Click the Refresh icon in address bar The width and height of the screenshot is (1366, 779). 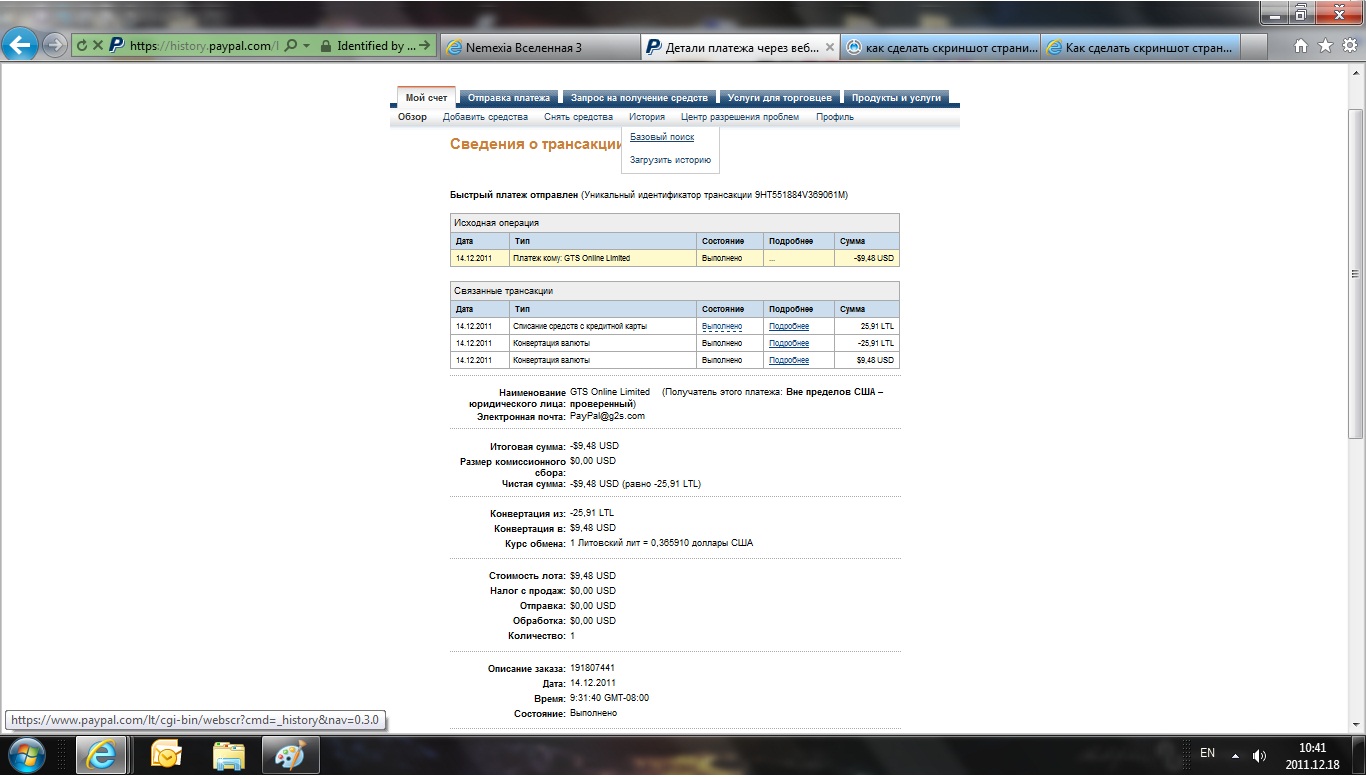(82, 46)
